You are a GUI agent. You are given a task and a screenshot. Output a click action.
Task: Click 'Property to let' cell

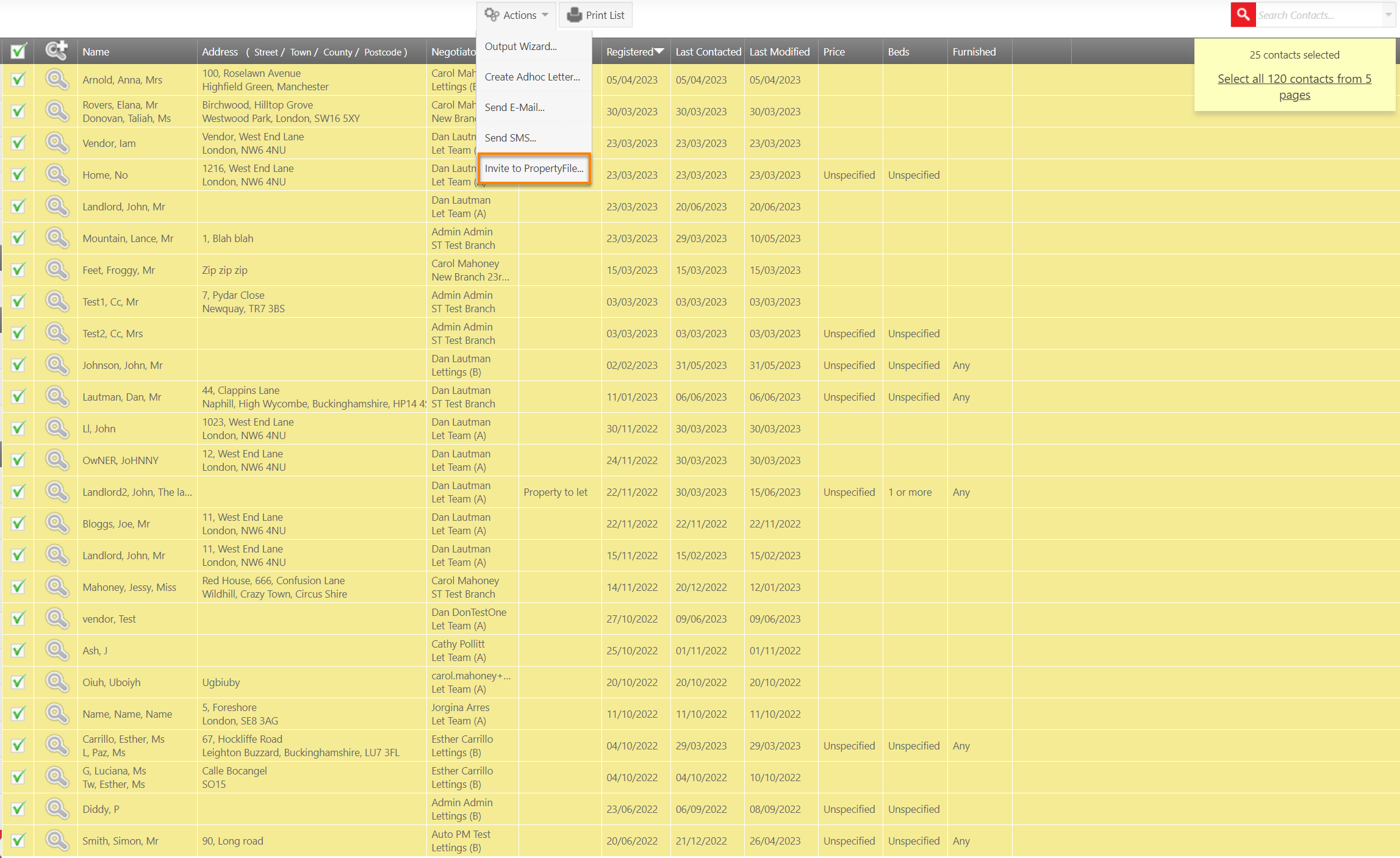click(x=556, y=492)
